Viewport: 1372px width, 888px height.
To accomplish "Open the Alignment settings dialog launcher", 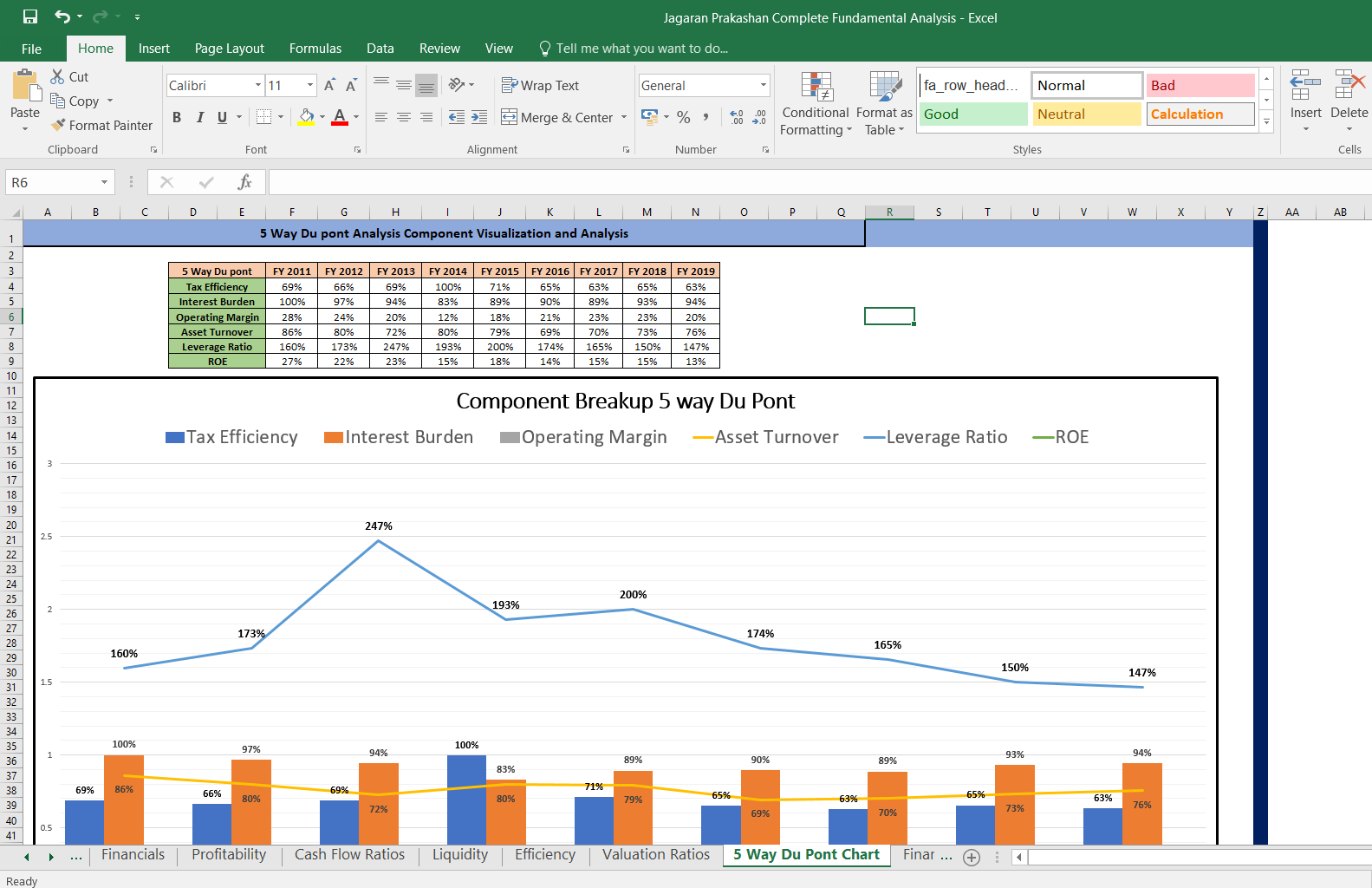I will point(626,150).
